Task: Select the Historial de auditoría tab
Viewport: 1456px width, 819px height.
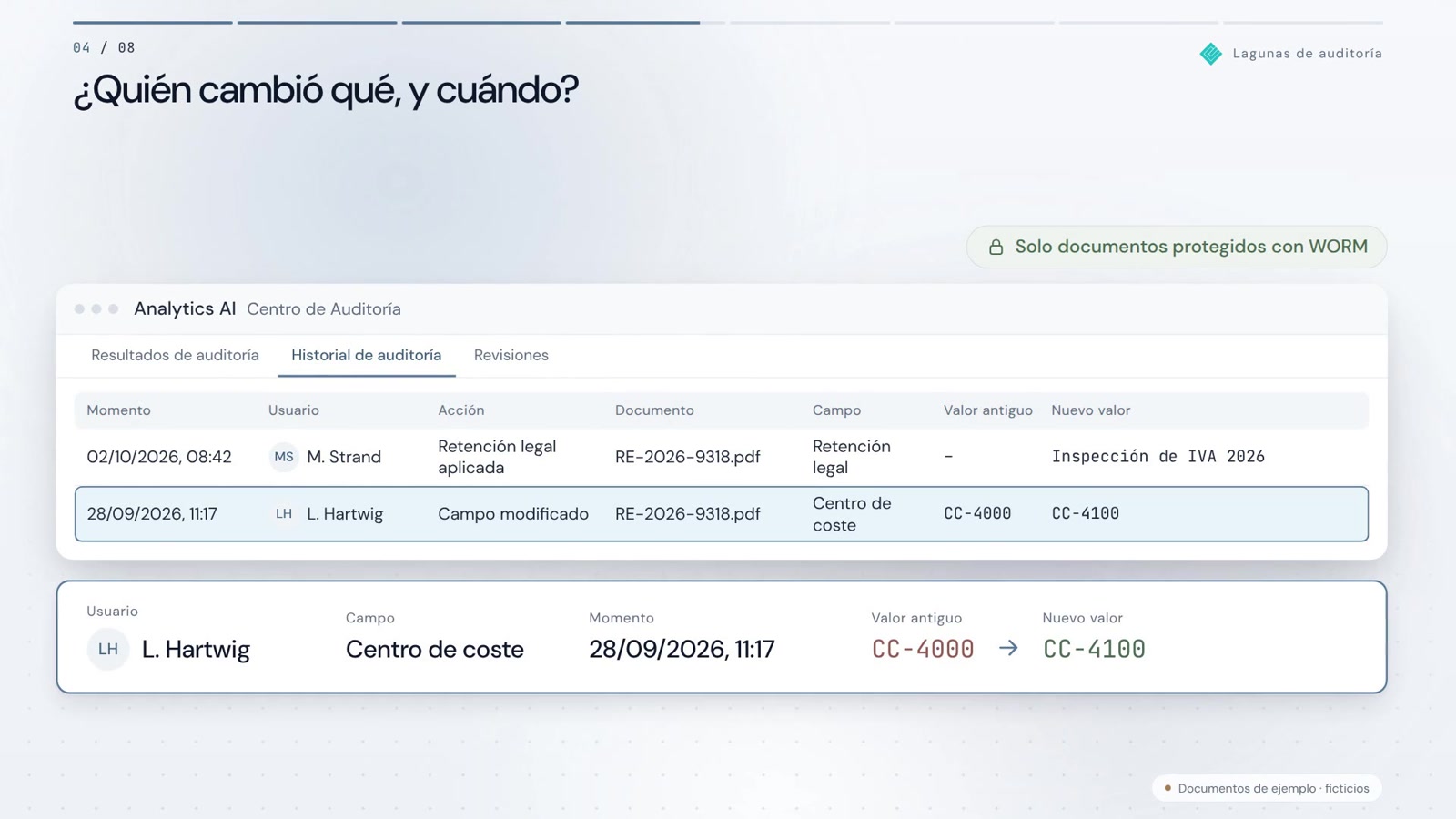Action: pyautogui.click(x=366, y=356)
